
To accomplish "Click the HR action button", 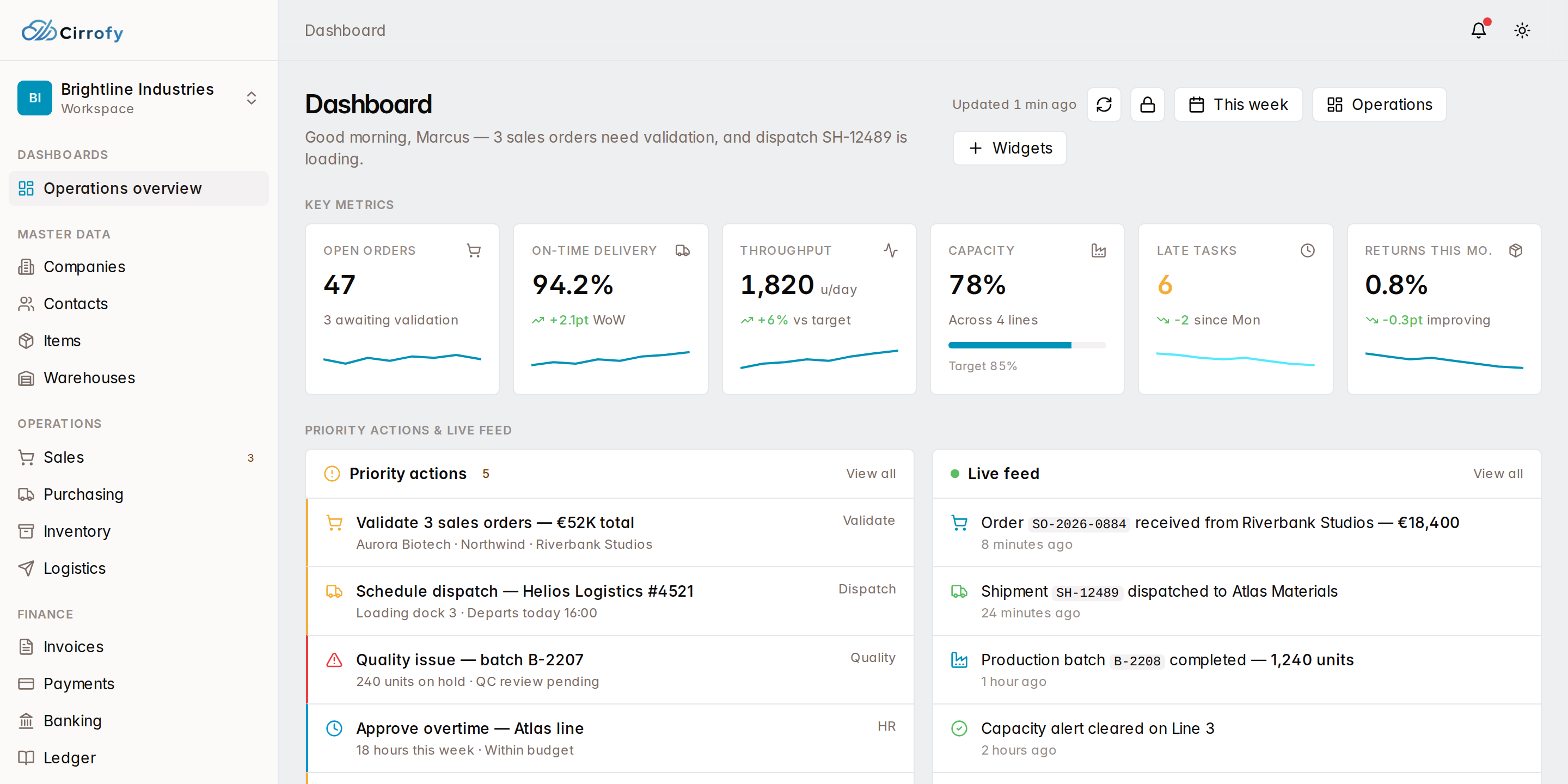I will (x=886, y=726).
